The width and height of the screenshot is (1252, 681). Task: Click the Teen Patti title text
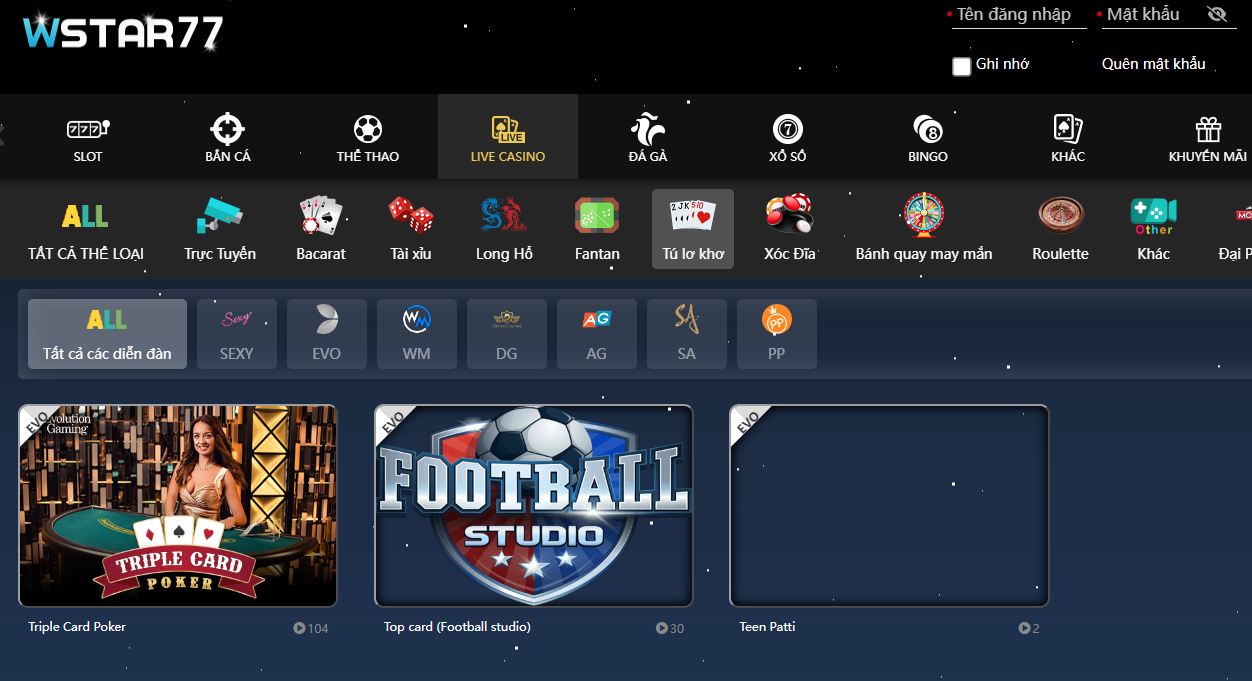click(x=767, y=627)
